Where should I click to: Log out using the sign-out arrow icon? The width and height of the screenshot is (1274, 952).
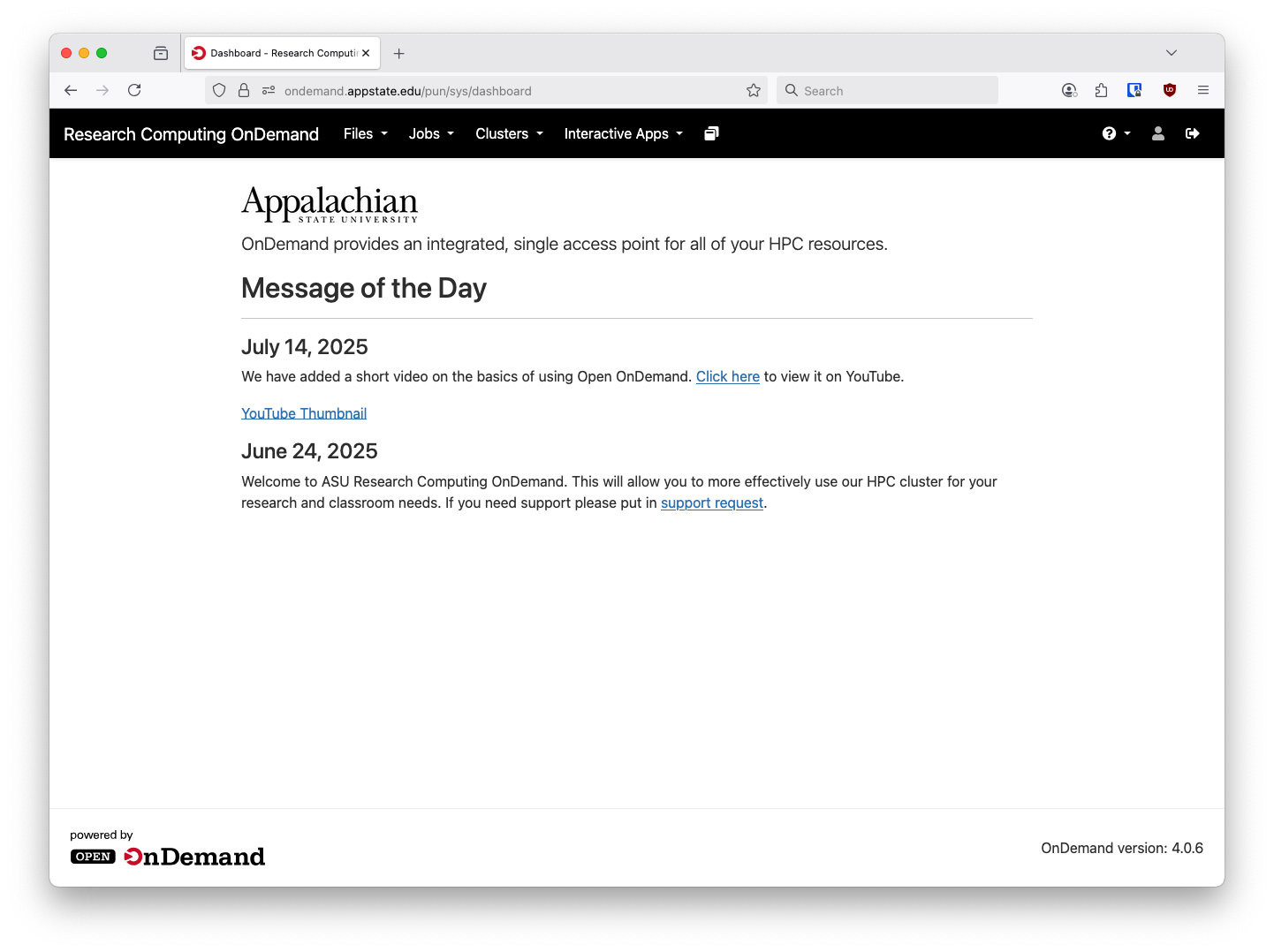pyautogui.click(x=1192, y=133)
